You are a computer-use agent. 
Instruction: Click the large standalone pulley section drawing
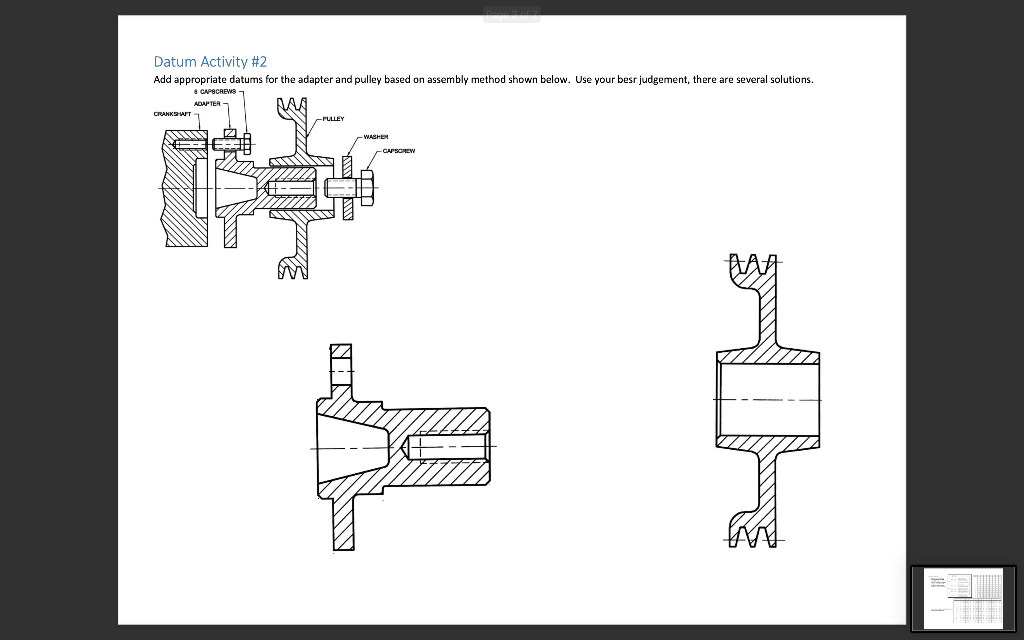coord(767,400)
